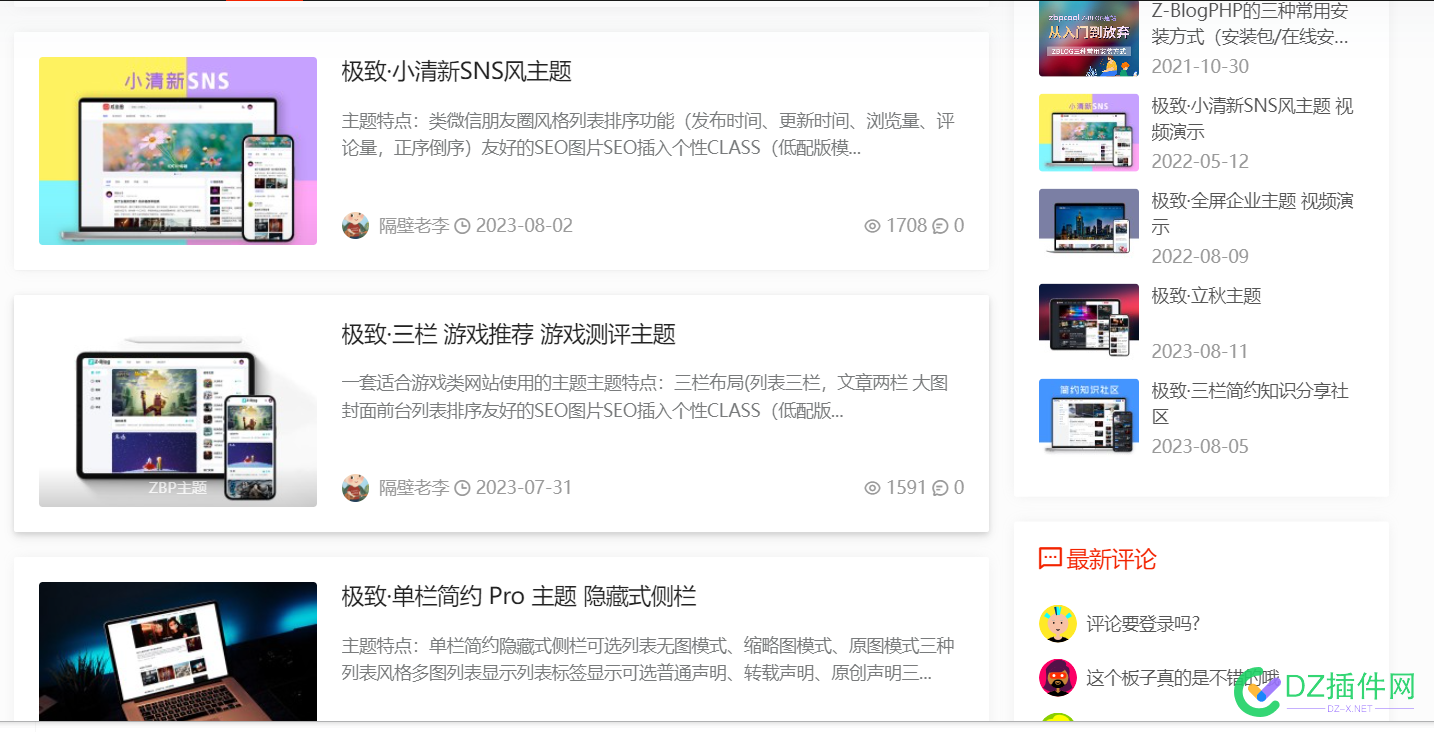Click clock icon beside 2023-08-02

pos(462,226)
